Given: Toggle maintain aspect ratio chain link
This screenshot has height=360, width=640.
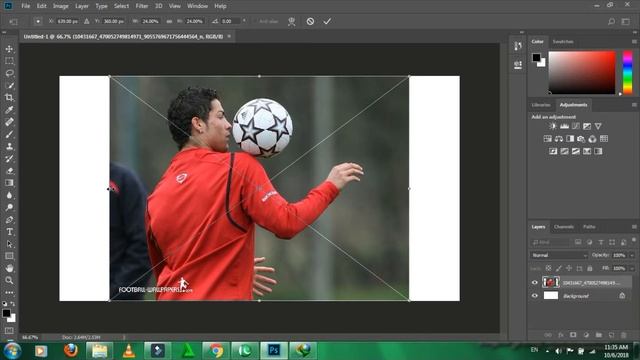Looking at the screenshot, I should coord(169,21).
